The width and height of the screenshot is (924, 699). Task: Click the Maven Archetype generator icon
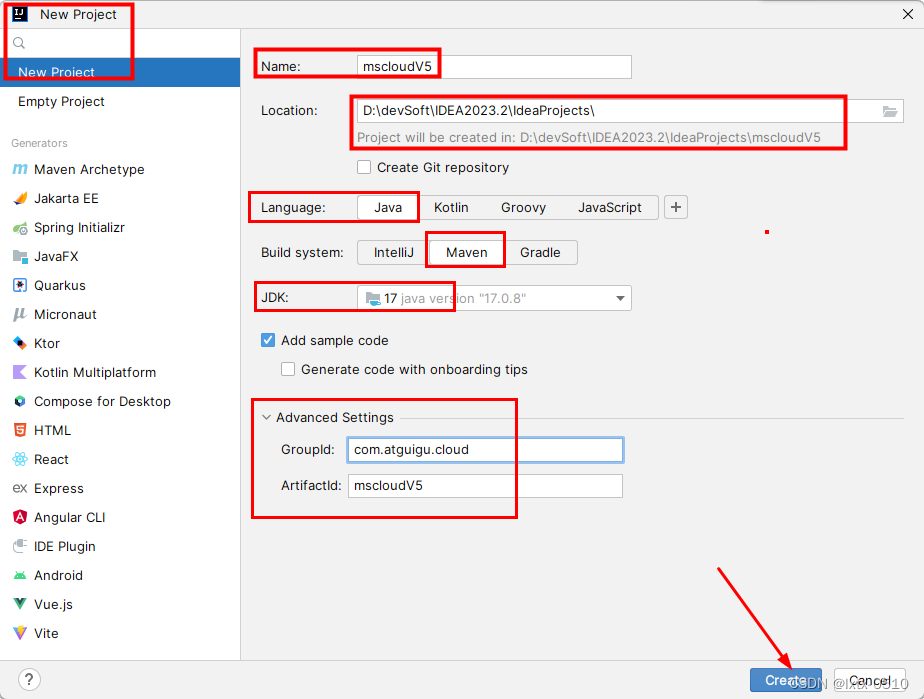[20, 169]
